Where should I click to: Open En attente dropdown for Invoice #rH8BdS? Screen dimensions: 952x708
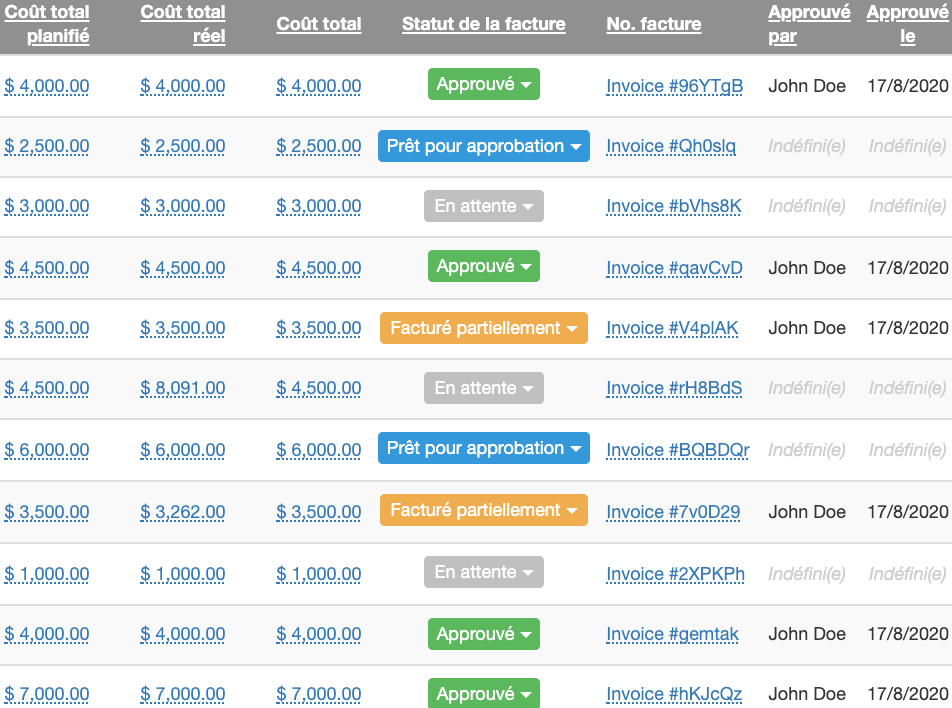tap(483, 388)
